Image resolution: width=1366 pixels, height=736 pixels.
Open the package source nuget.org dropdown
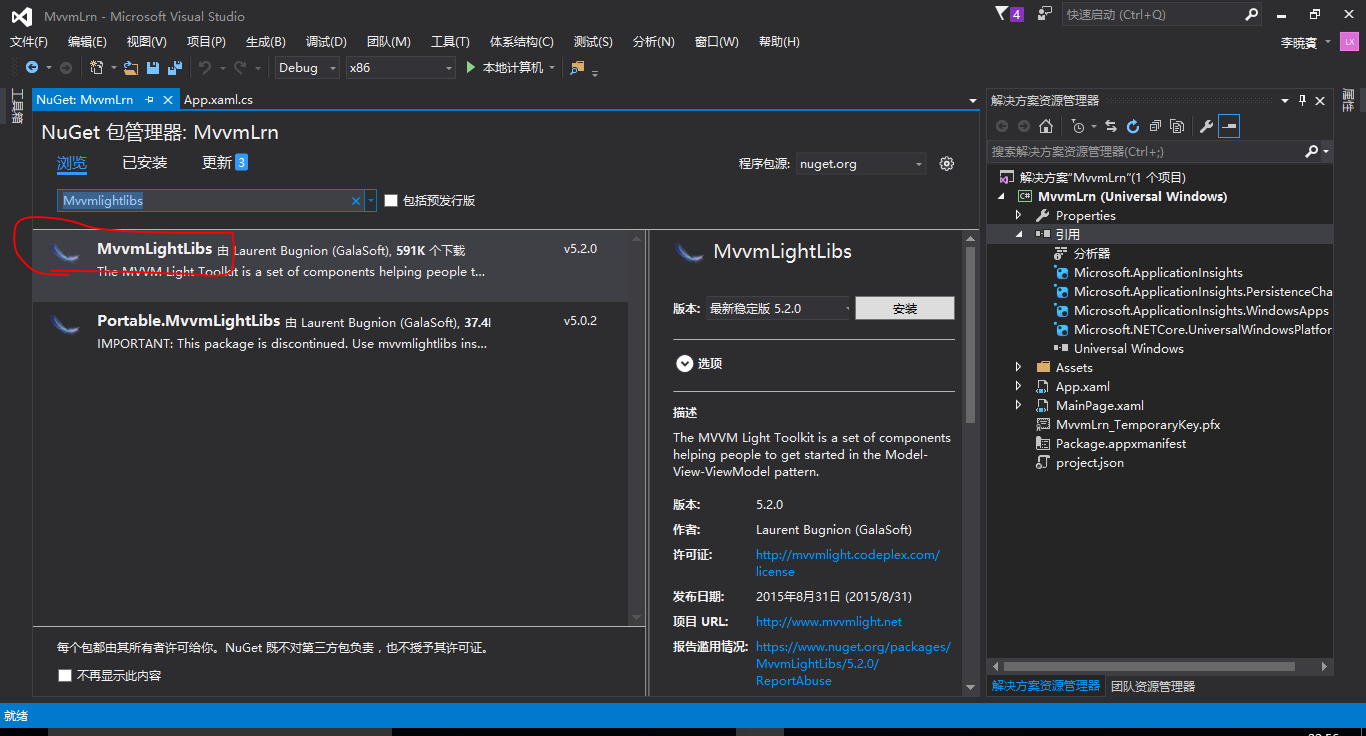(x=861, y=164)
